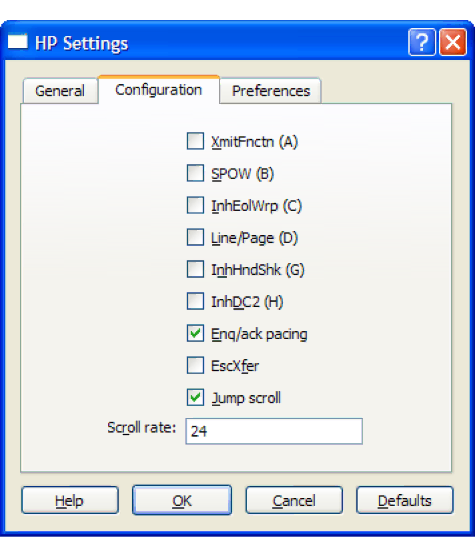
Task: Open the Preferences tab
Action: coord(271,91)
